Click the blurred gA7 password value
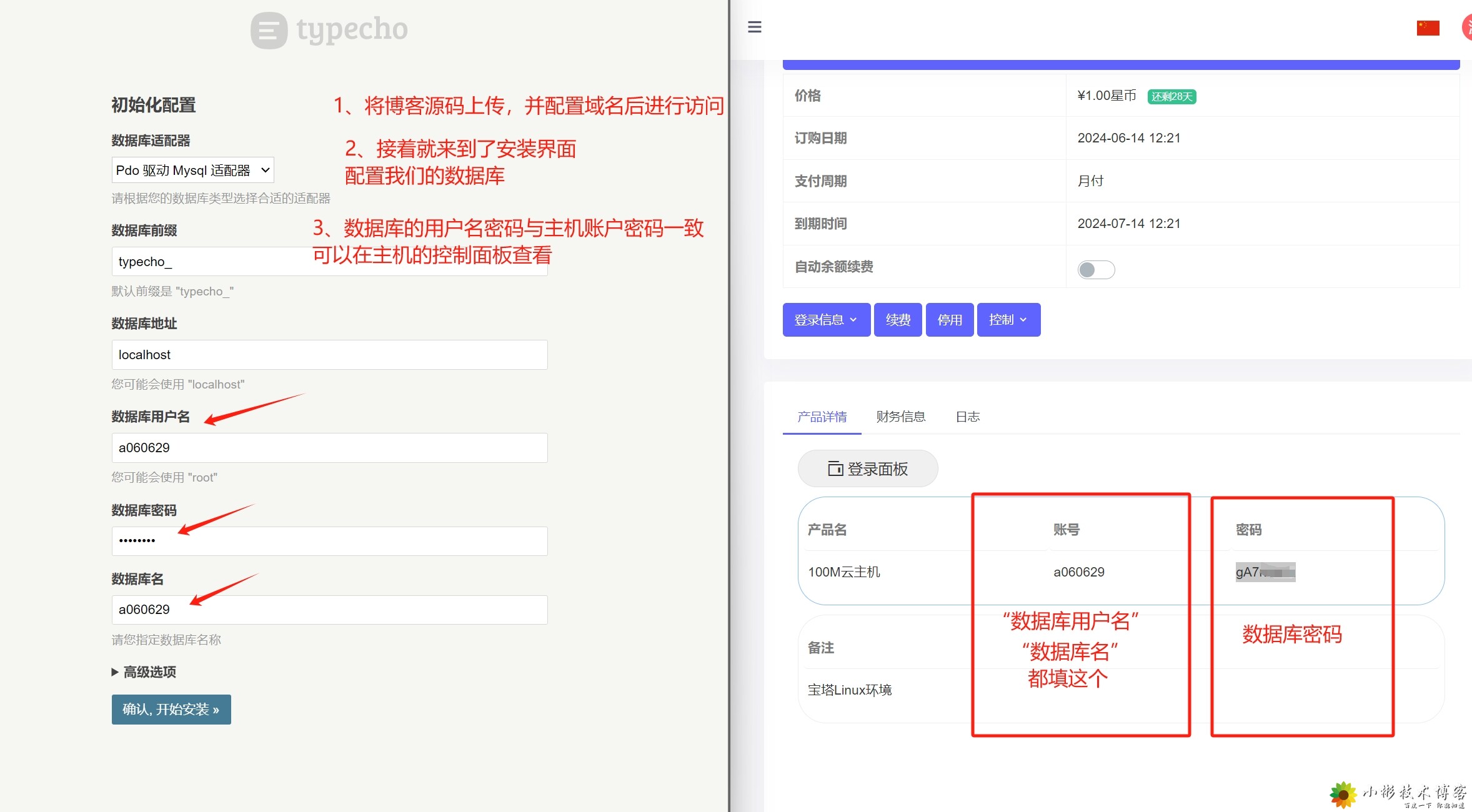The image size is (1472, 812). click(1265, 572)
